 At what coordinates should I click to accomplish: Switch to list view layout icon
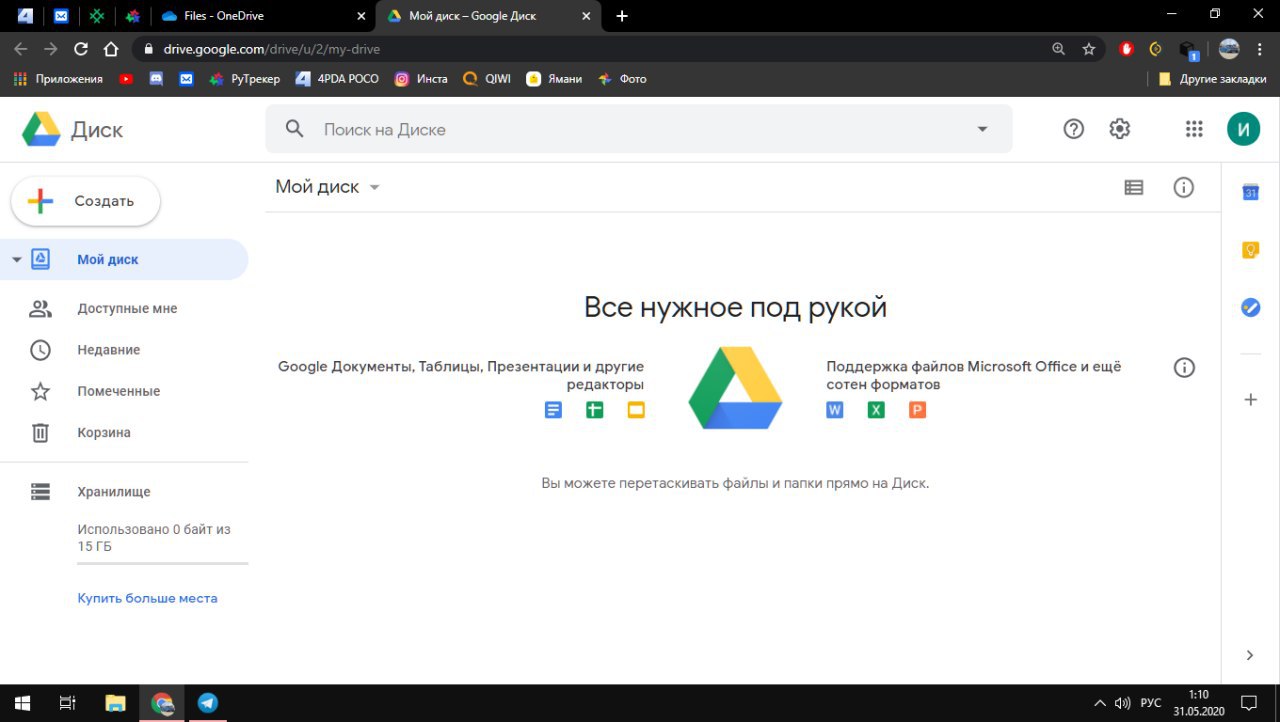[x=1134, y=187]
